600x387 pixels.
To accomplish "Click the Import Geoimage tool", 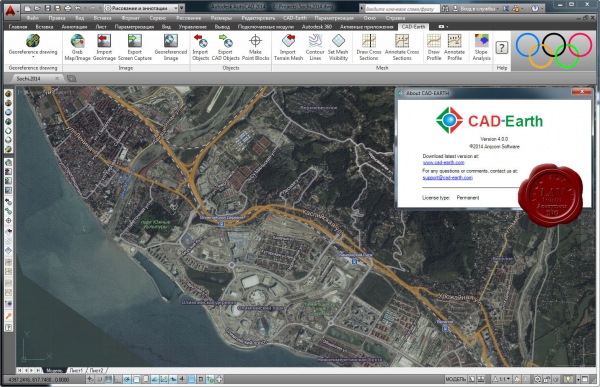I will (104, 47).
